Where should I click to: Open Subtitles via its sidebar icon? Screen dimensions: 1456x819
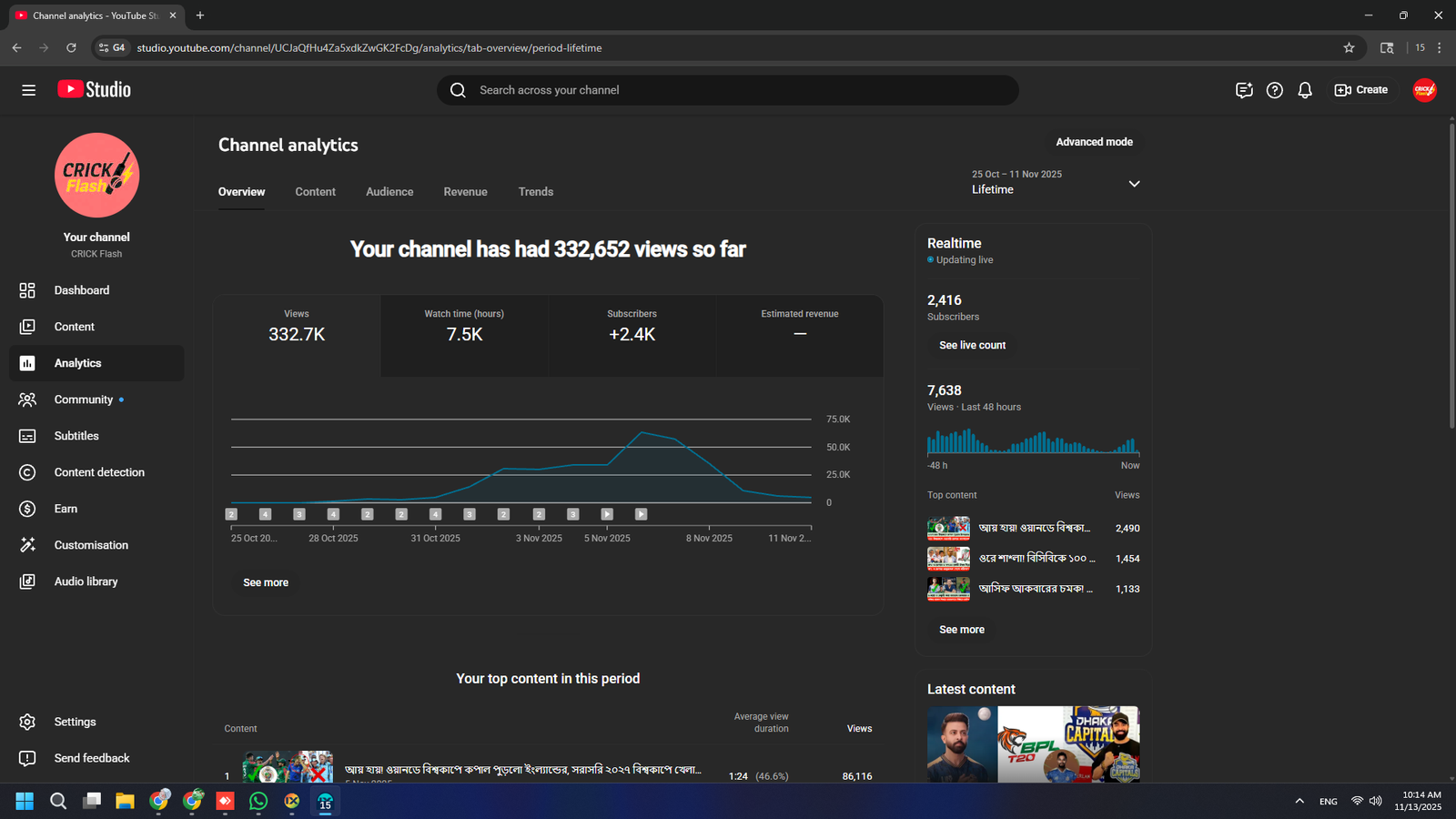(x=27, y=436)
